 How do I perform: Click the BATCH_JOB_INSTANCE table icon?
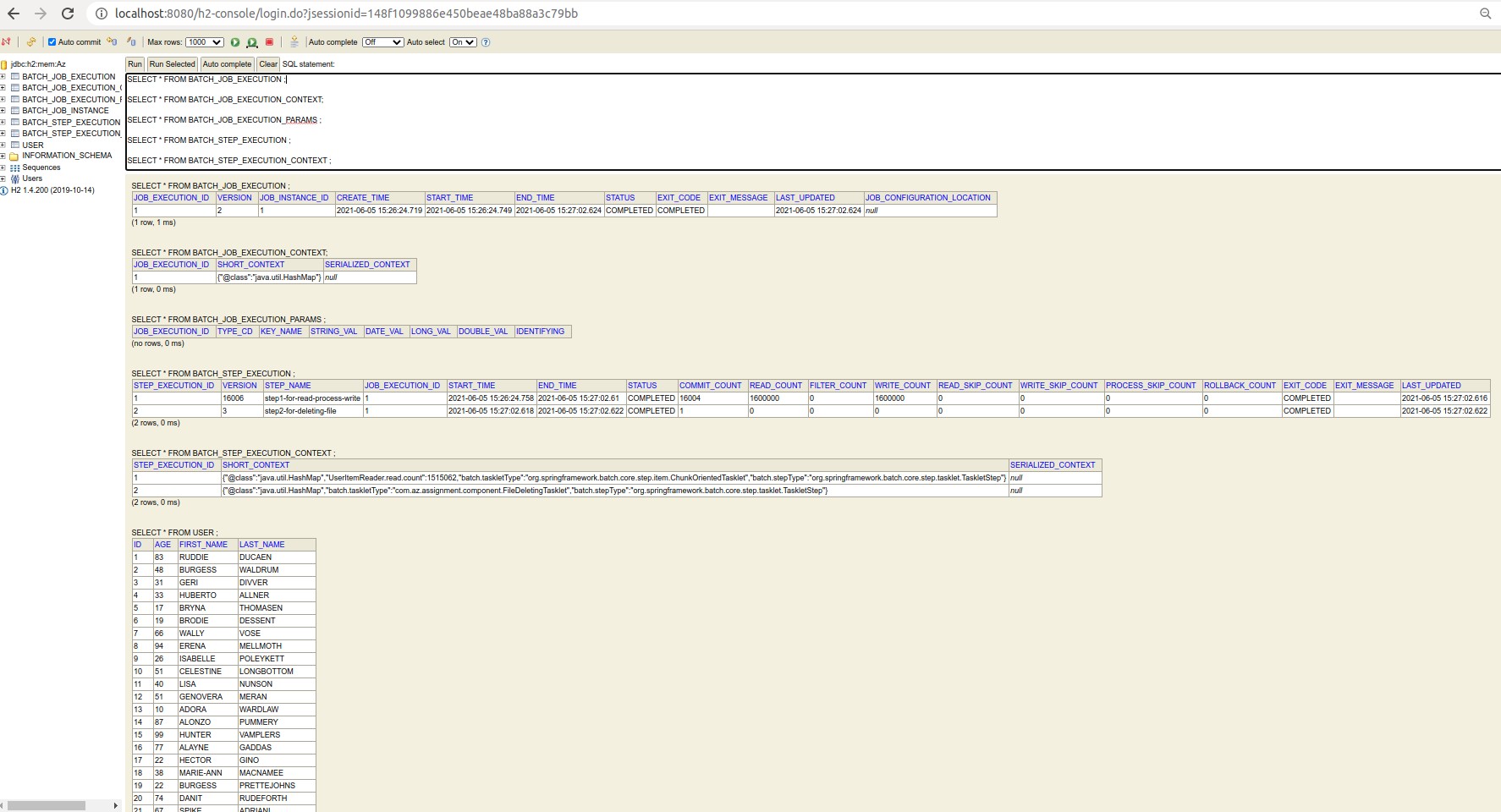point(14,111)
